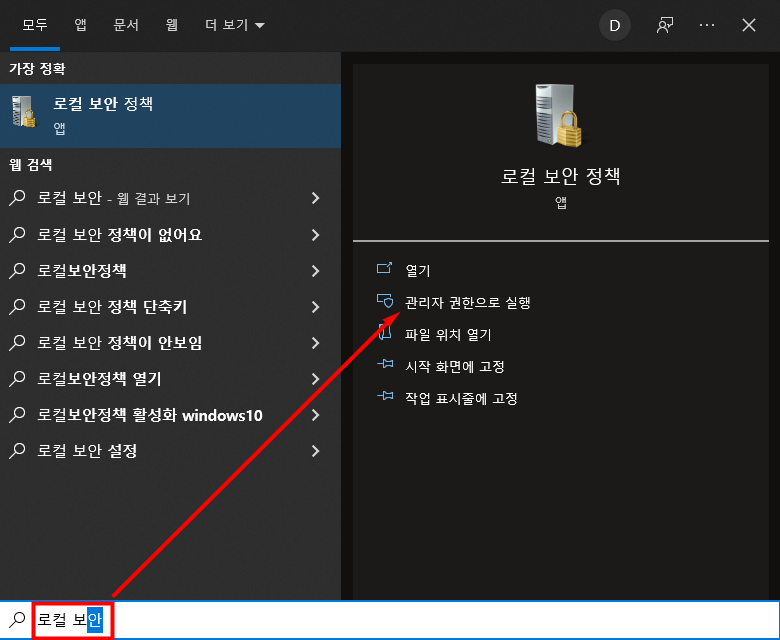Click the 로컬 보안 정책이 없어요 suggestion
Screen dimensions: 780x640
170,235
